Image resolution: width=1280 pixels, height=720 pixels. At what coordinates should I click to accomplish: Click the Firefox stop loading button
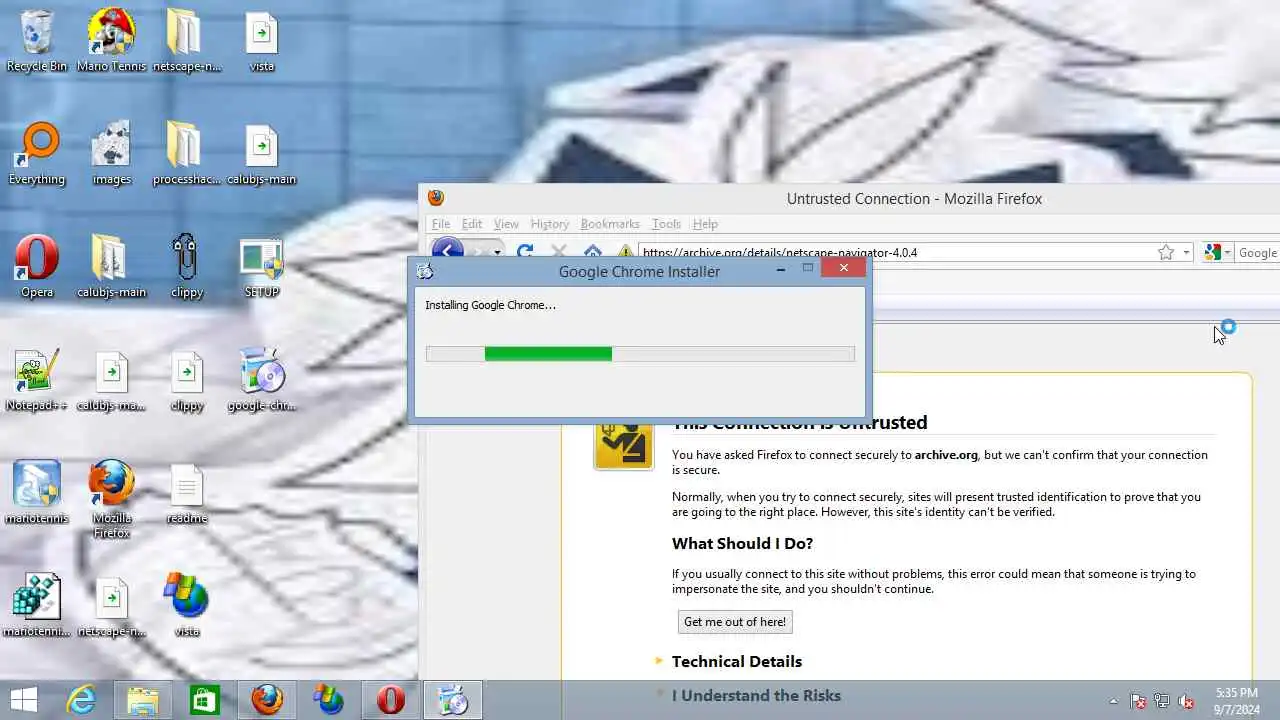pos(559,252)
